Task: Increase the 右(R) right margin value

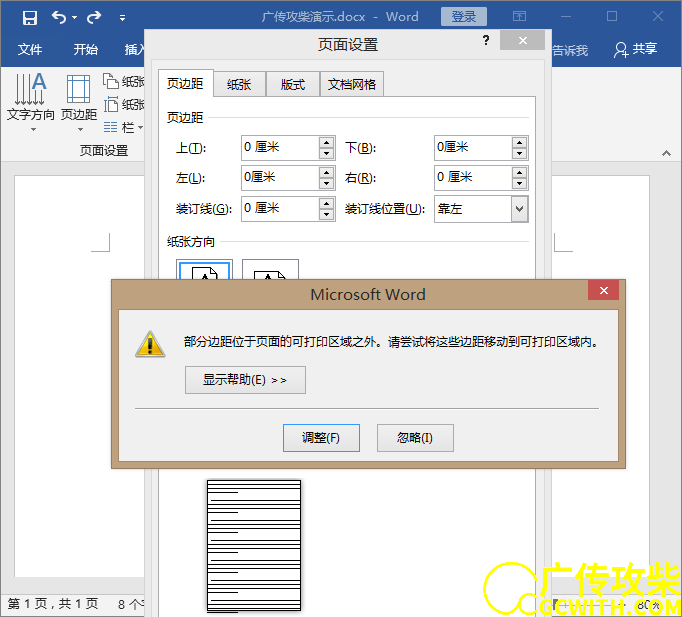Action: tap(519, 172)
